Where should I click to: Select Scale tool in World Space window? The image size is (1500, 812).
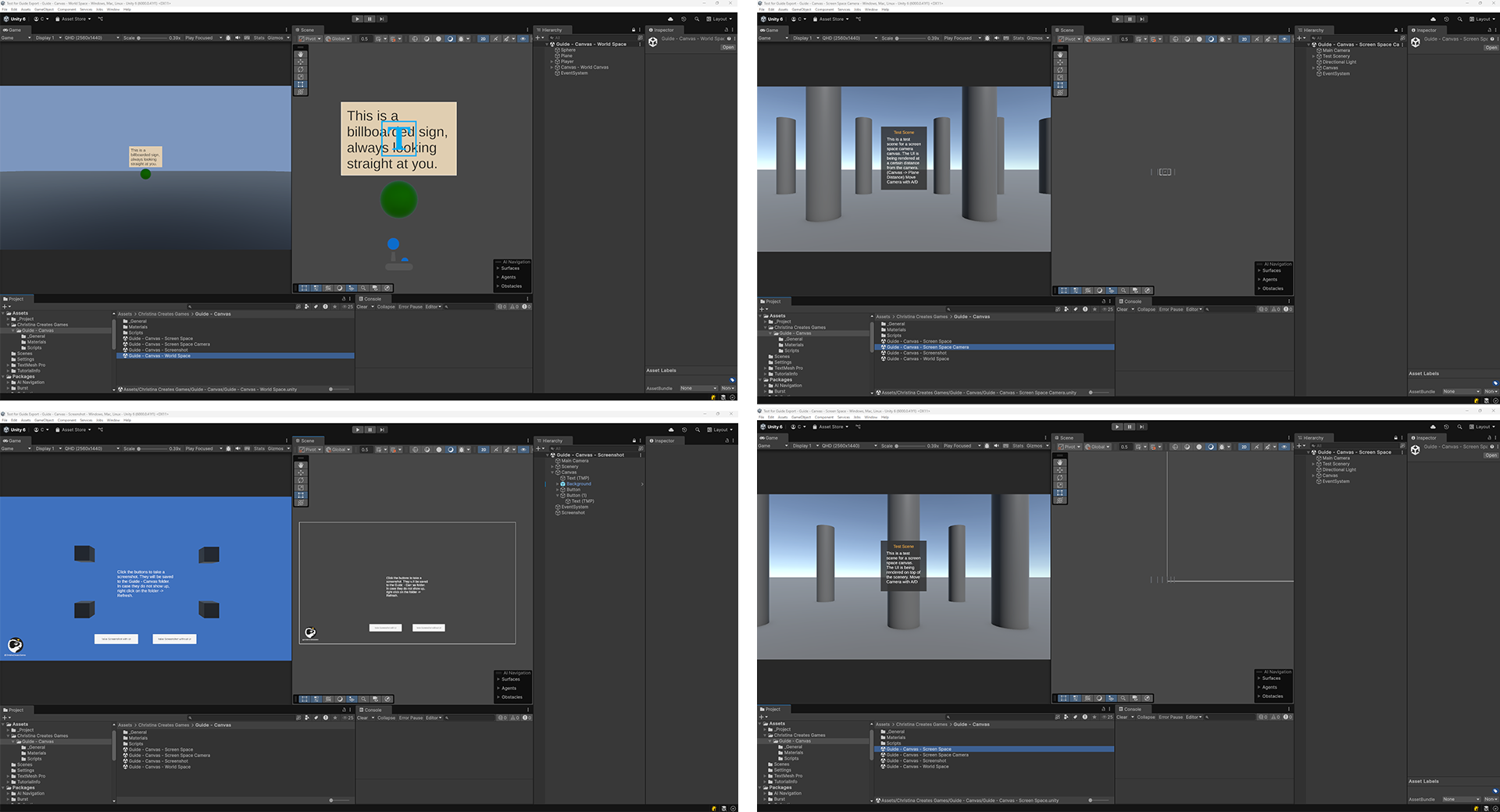point(301,77)
